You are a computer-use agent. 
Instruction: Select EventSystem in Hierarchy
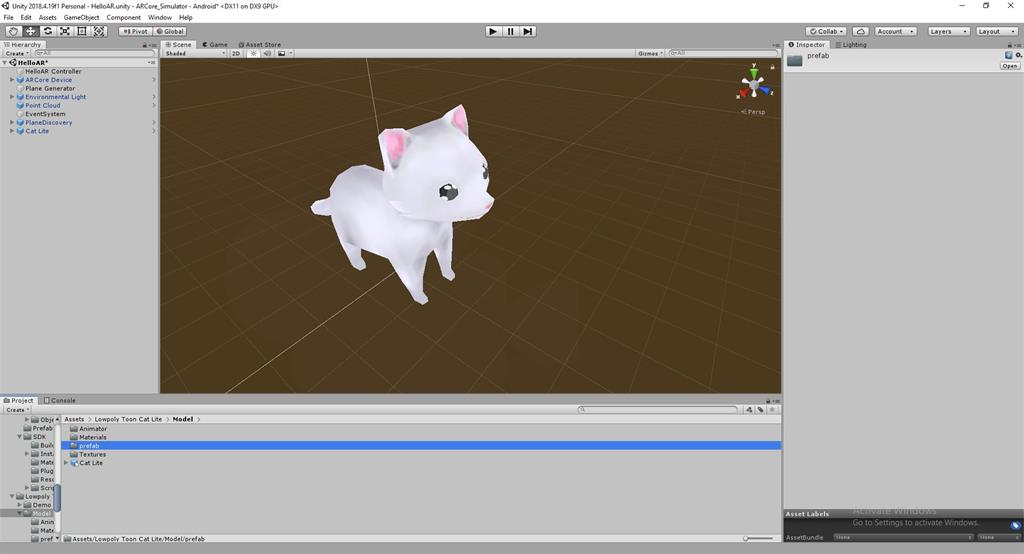coord(45,114)
